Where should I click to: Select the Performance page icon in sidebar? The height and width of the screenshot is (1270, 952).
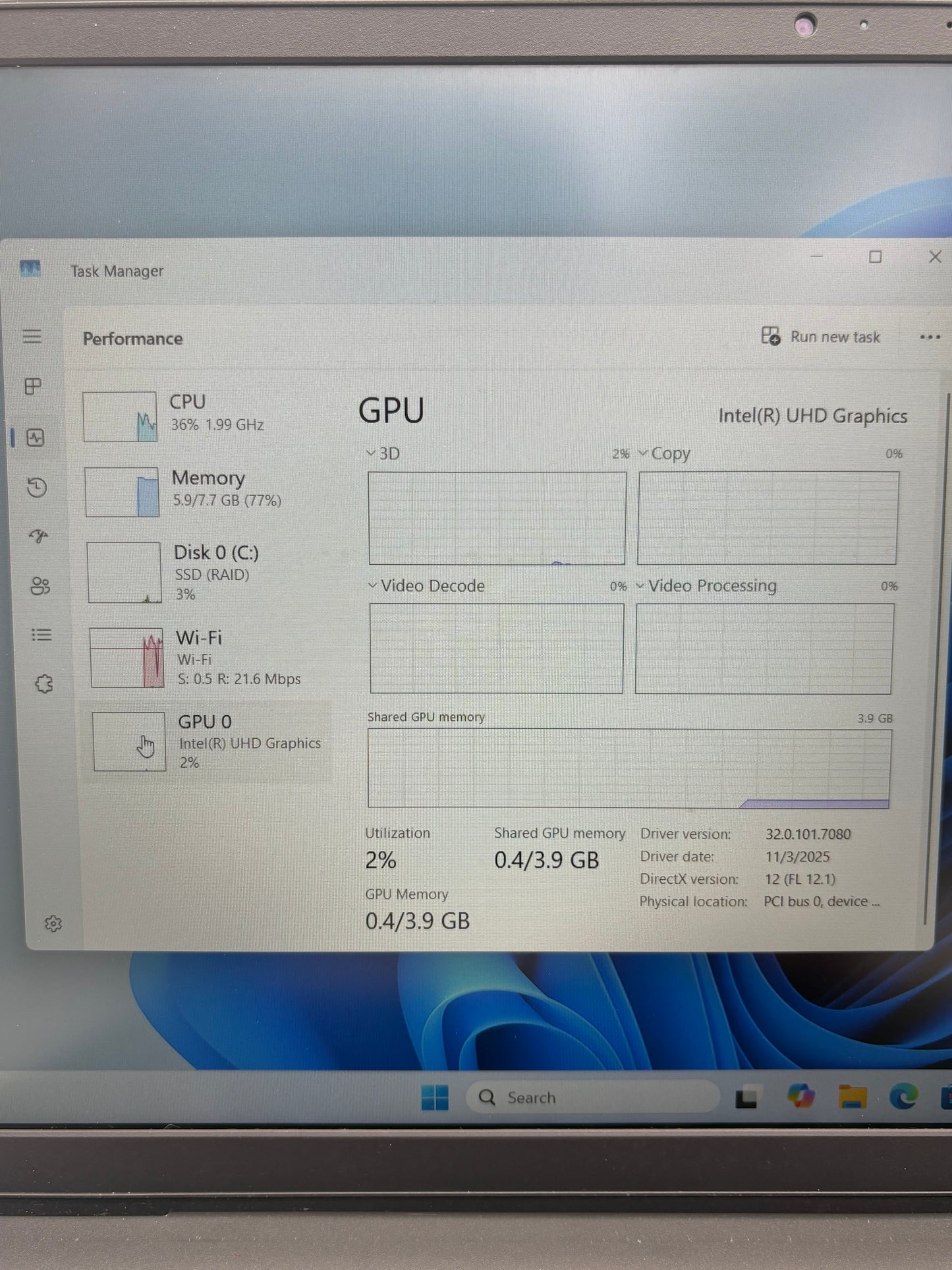tap(36, 438)
